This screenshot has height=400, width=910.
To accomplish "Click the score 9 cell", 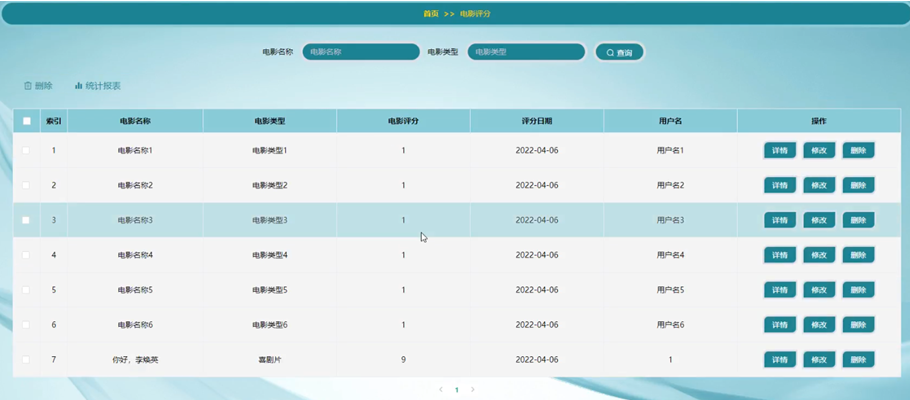I will (403, 359).
